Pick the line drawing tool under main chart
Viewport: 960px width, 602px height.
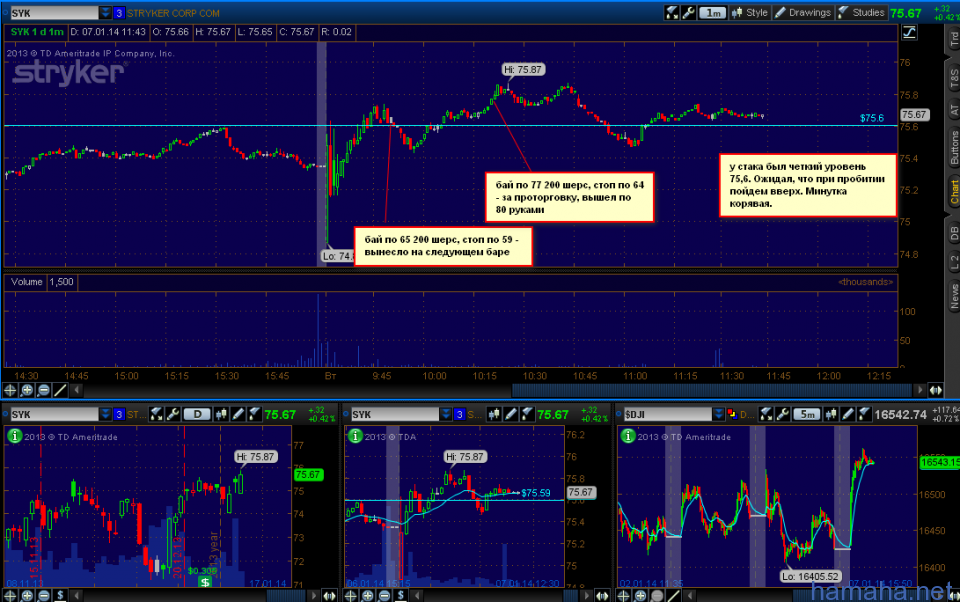point(60,390)
